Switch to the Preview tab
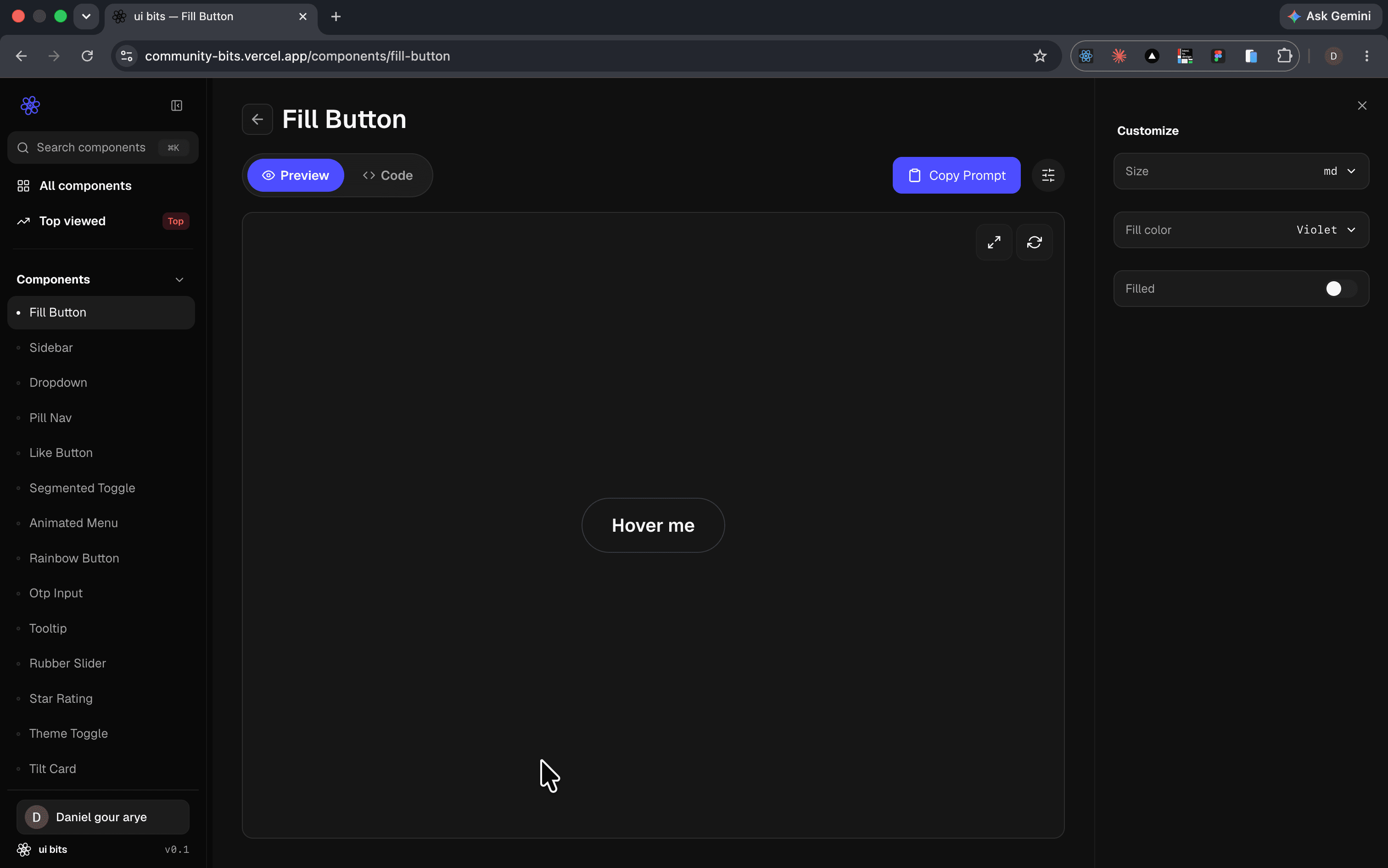The image size is (1388, 868). pyautogui.click(x=295, y=175)
